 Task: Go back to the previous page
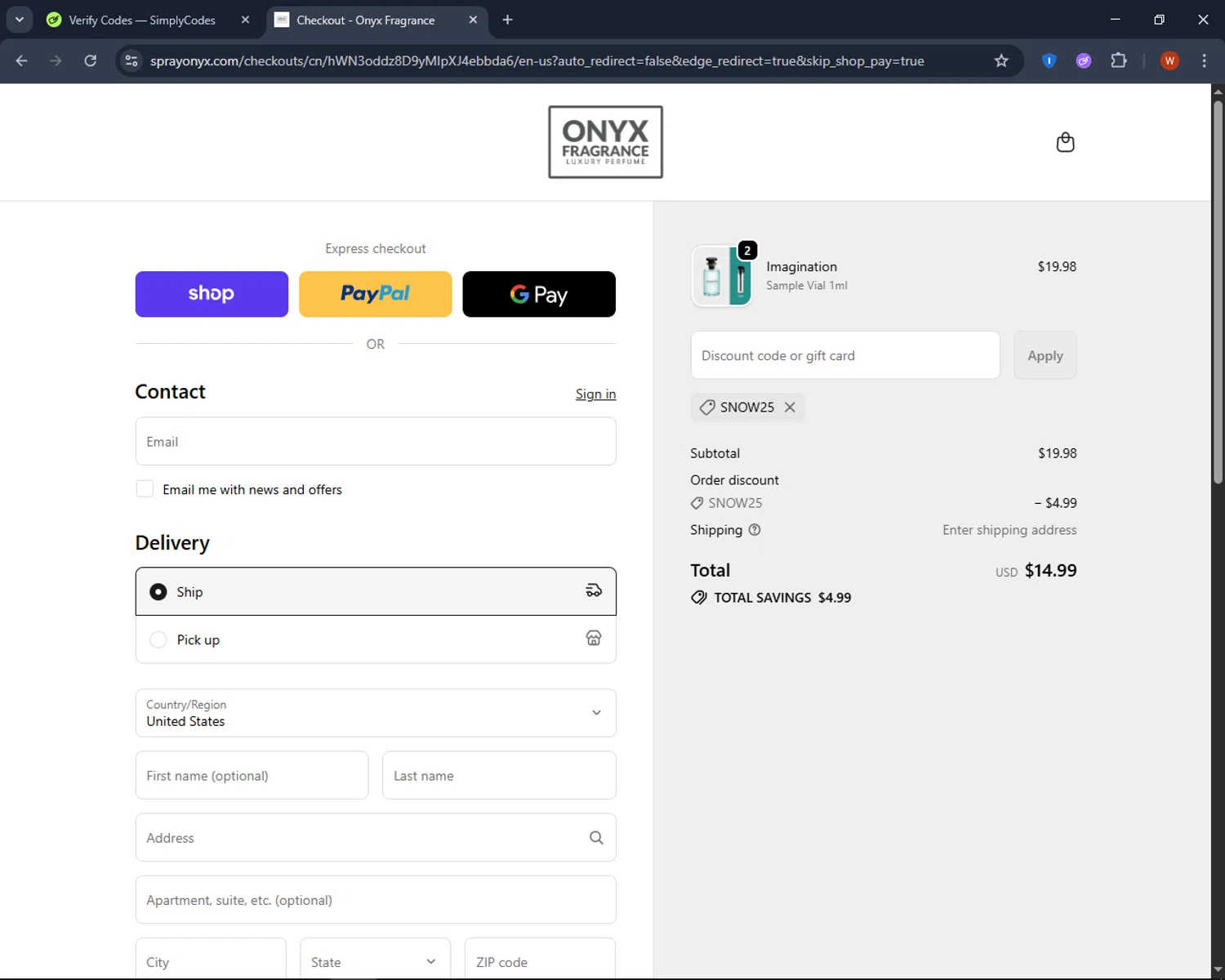tap(22, 60)
